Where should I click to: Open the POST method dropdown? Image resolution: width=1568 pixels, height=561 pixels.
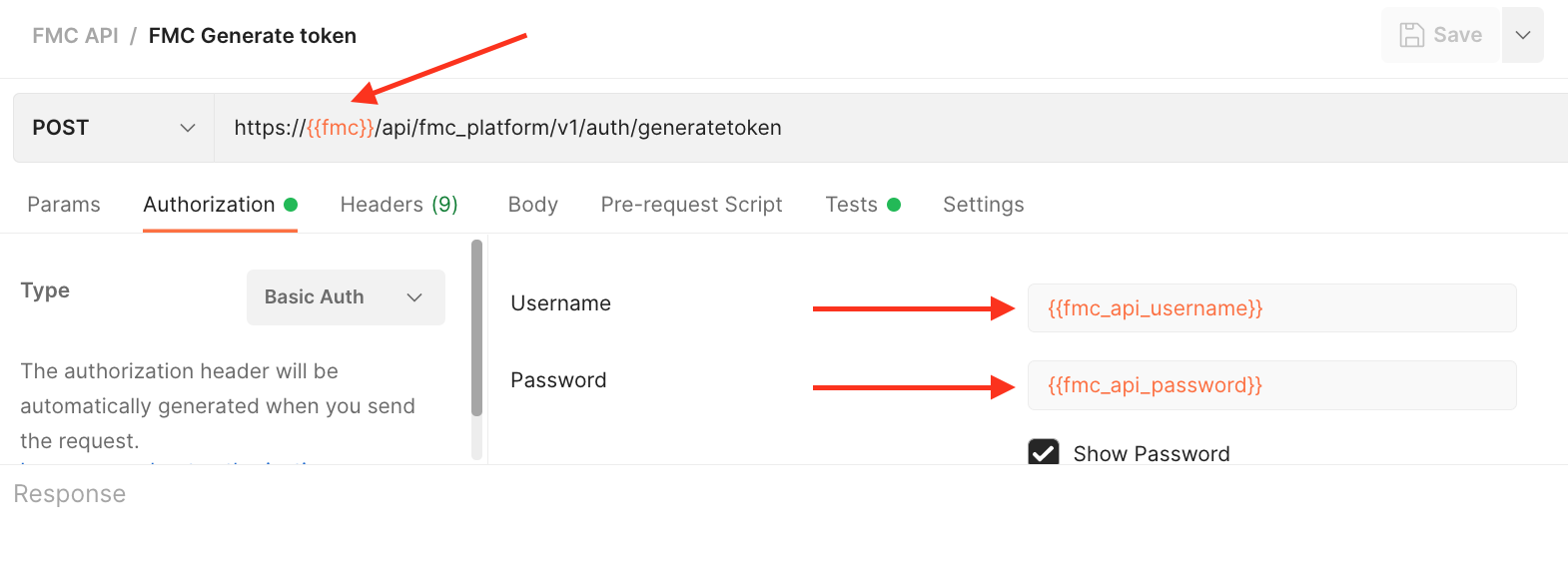coord(114,128)
